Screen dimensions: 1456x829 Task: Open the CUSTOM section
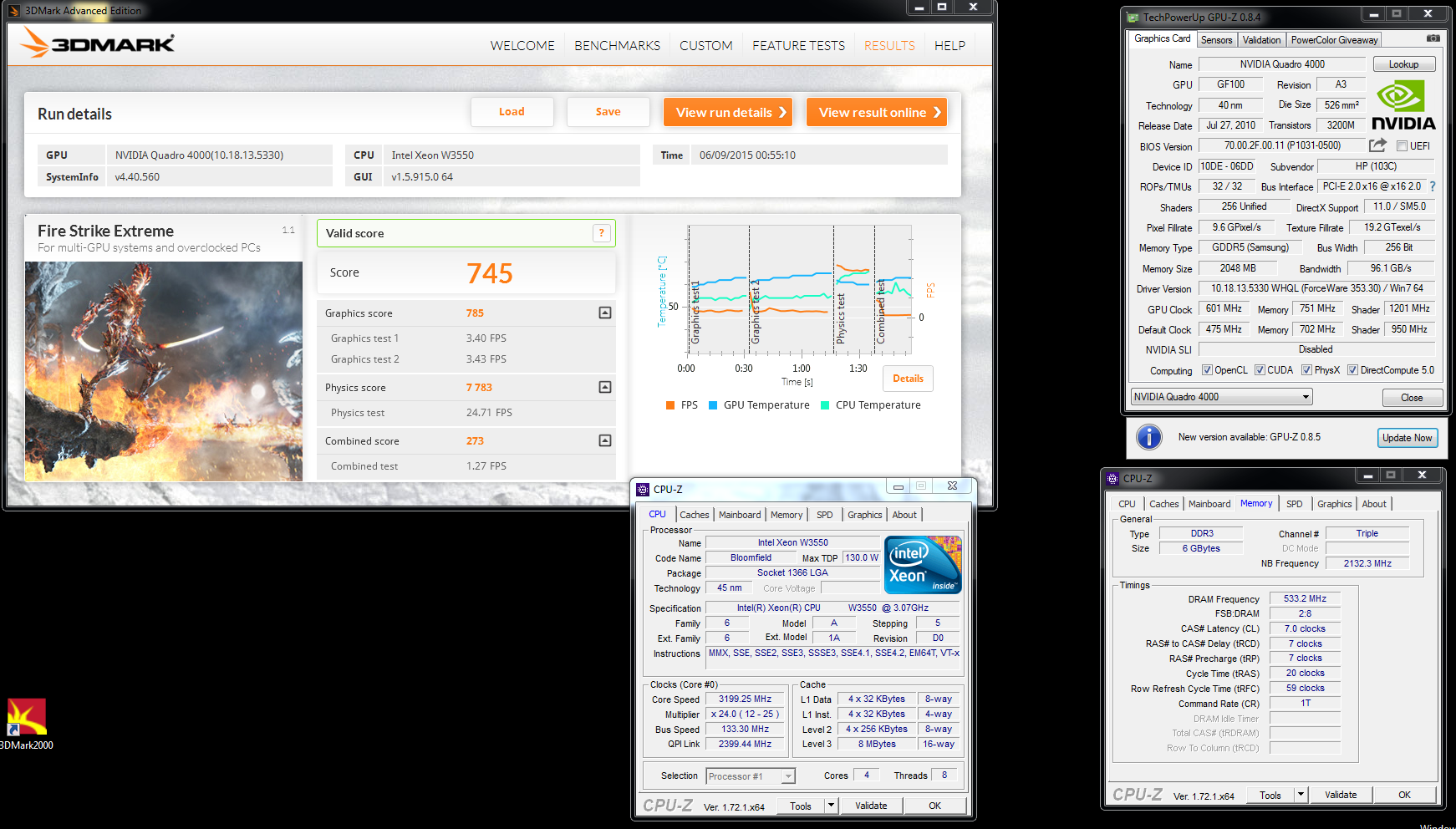pos(705,46)
